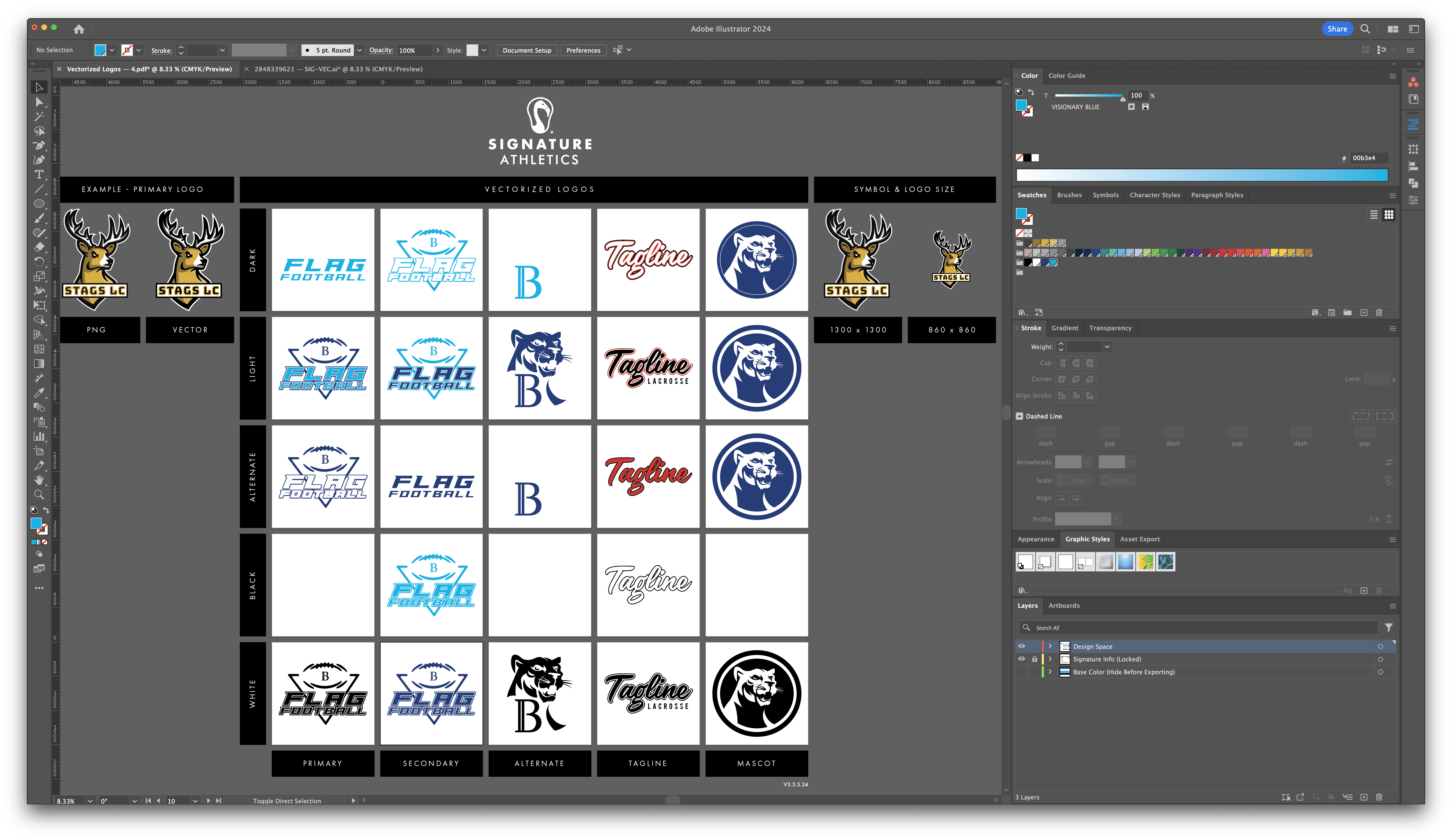This screenshot has width=1452, height=840.
Task: Unlock the Signature Info layer
Action: click(x=1034, y=659)
